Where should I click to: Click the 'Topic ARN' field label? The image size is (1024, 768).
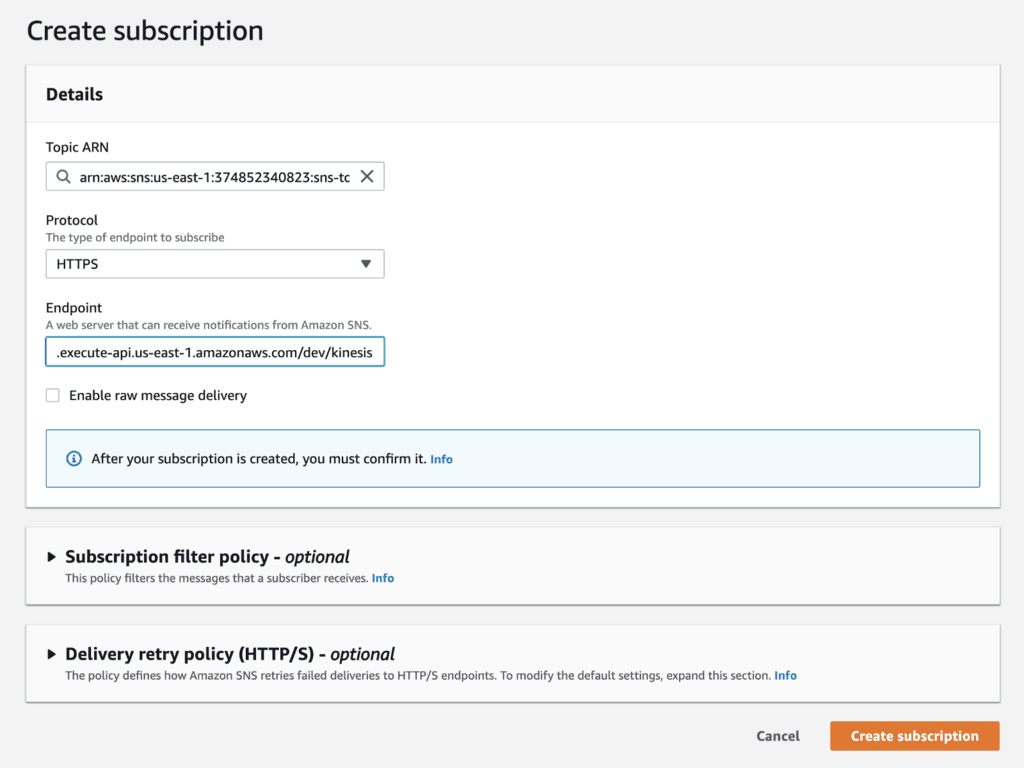pyautogui.click(x=77, y=147)
